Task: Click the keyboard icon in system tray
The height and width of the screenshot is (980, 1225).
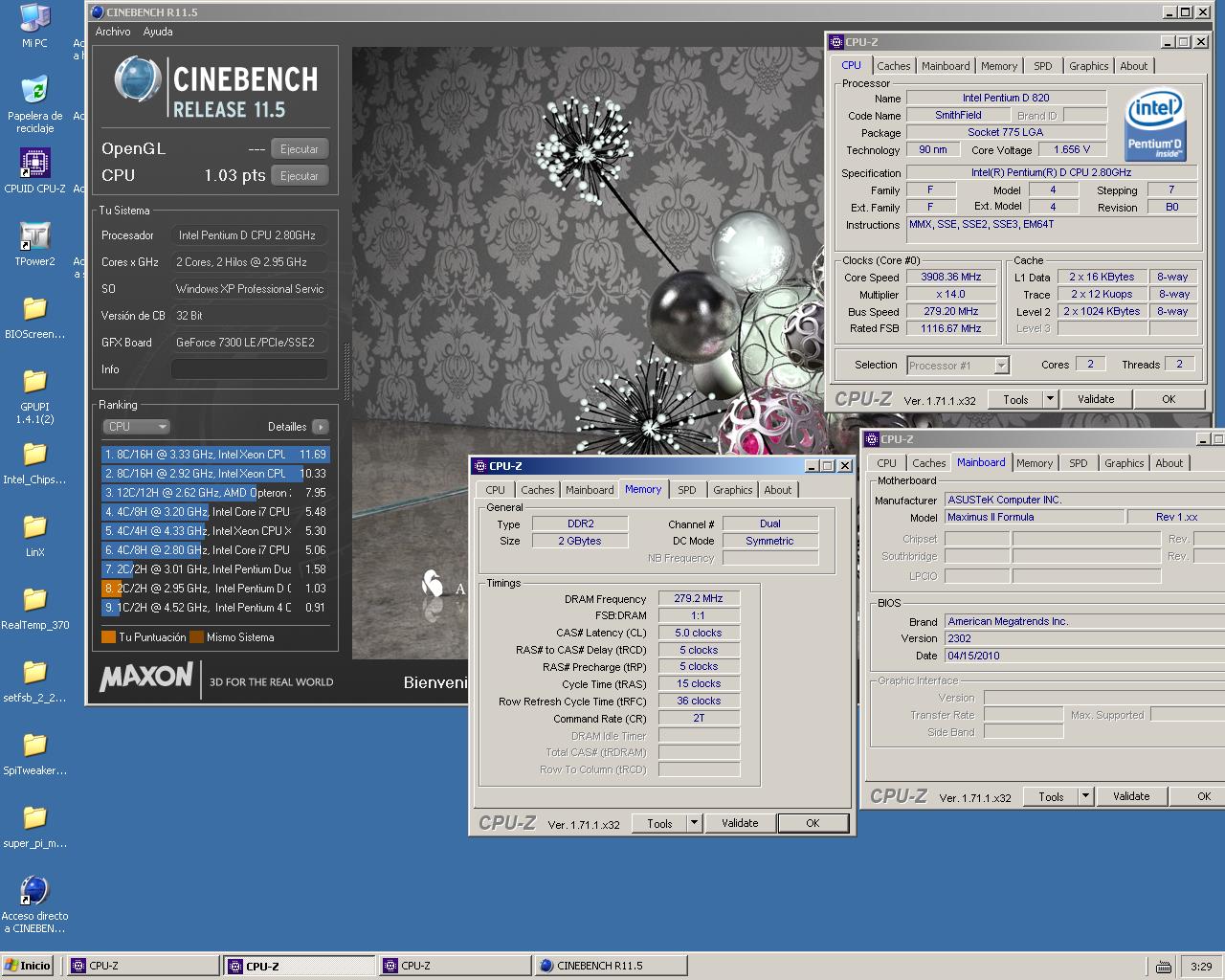Action: pyautogui.click(x=1163, y=967)
